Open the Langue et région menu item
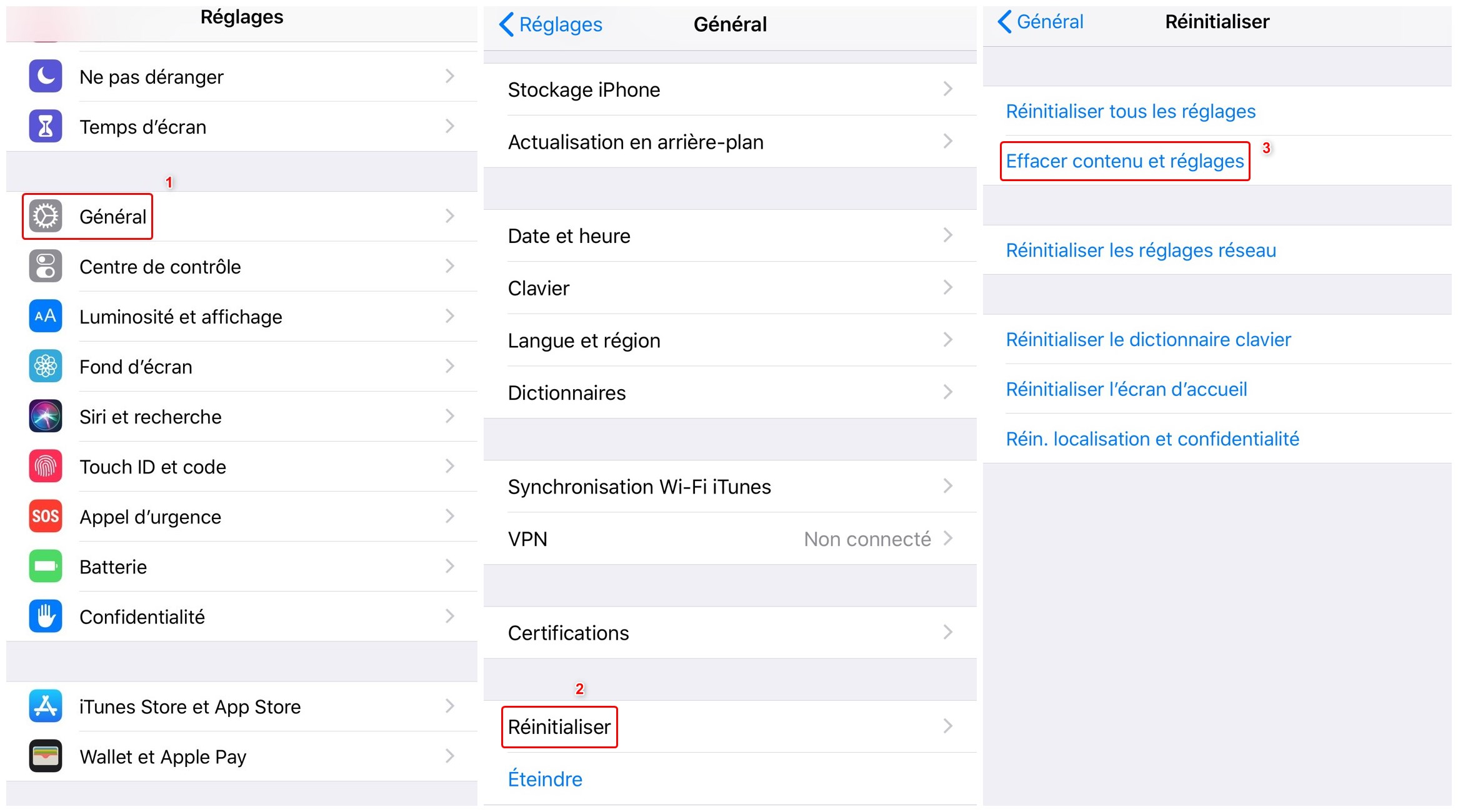 [584, 340]
